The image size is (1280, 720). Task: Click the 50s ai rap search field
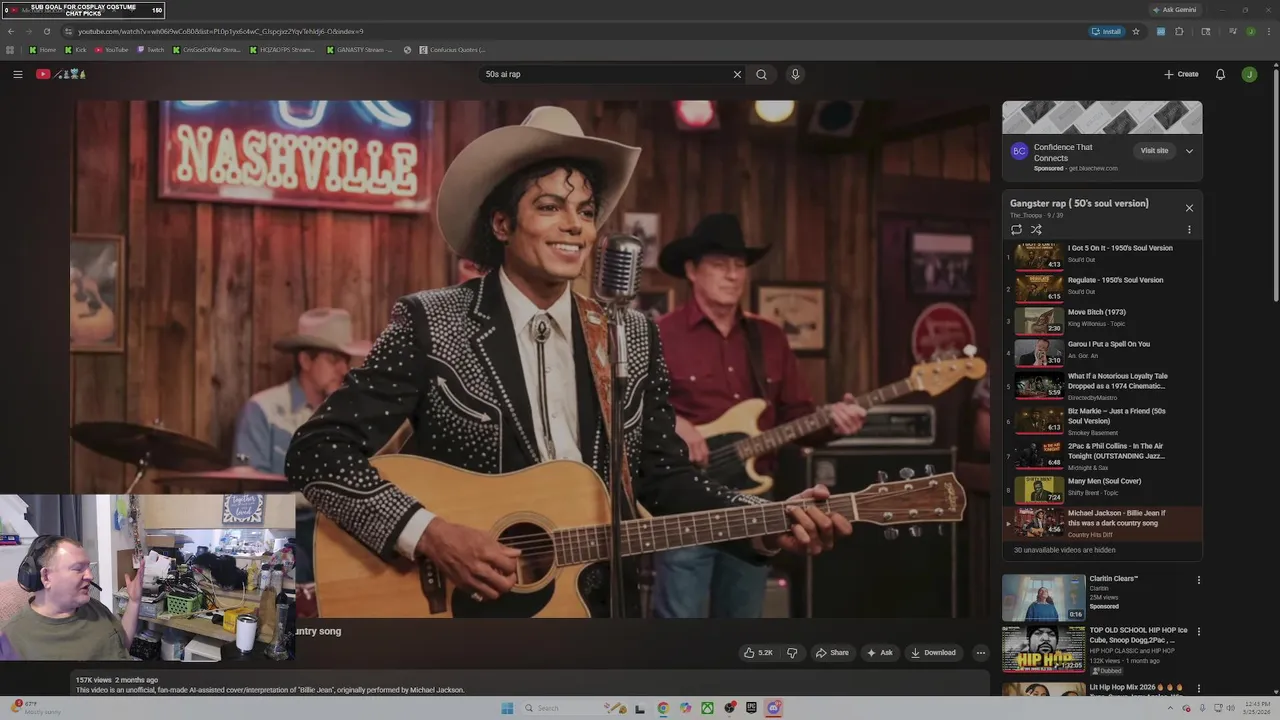point(605,74)
